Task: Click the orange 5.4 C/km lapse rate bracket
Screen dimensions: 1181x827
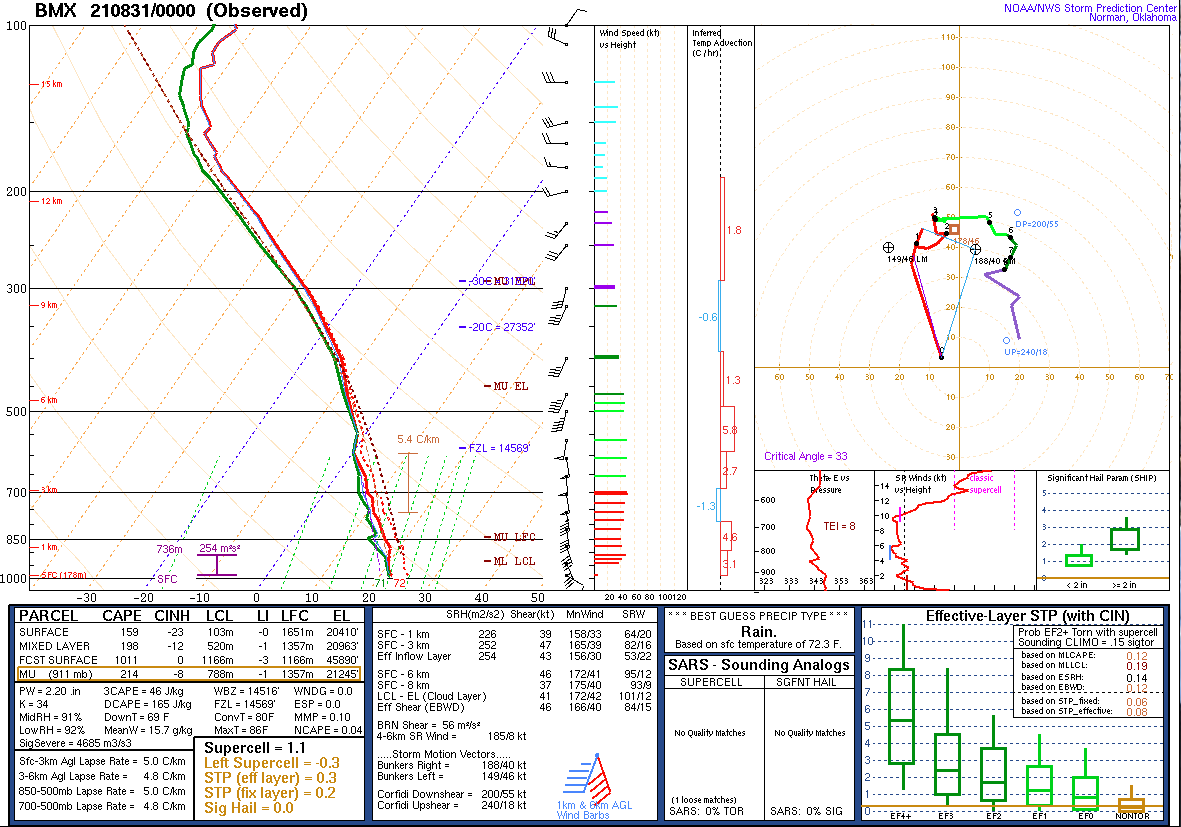Action: click(x=408, y=482)
